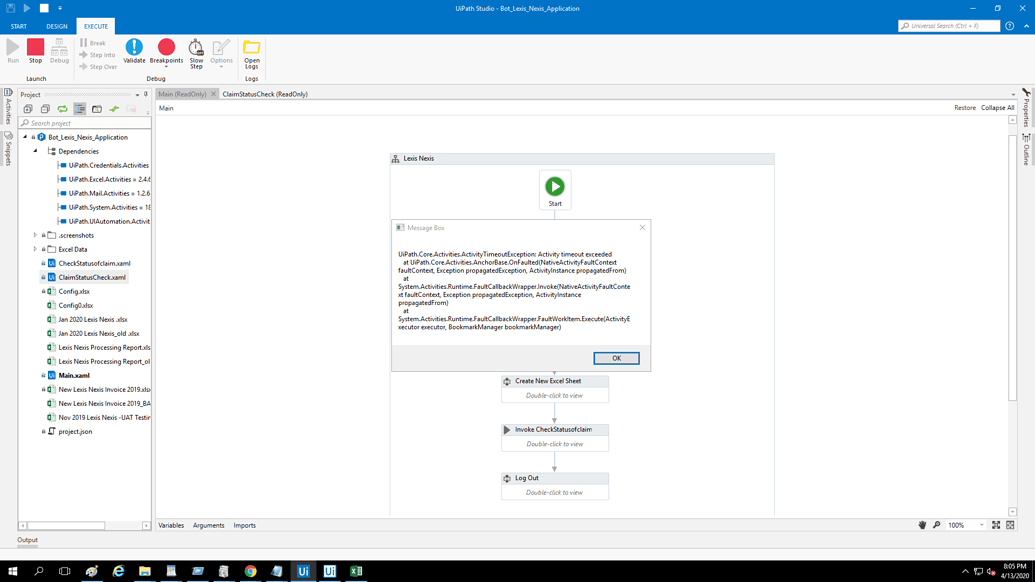Screen dimensions: 1035x582
Task: Open the Imports panel
Action: pos(244,525)
